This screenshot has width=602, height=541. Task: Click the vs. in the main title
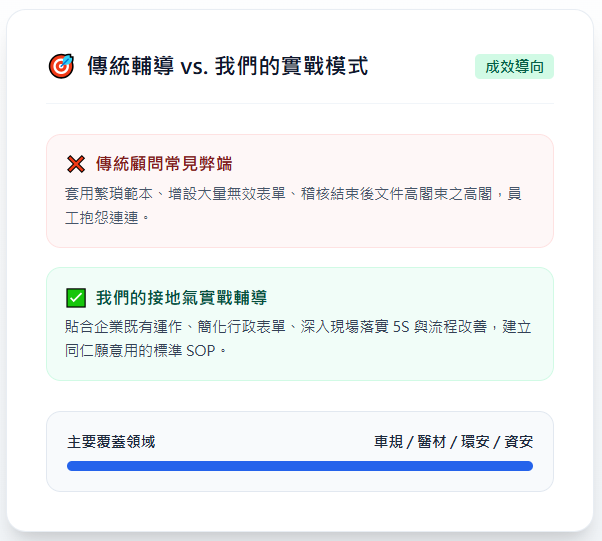194,67
